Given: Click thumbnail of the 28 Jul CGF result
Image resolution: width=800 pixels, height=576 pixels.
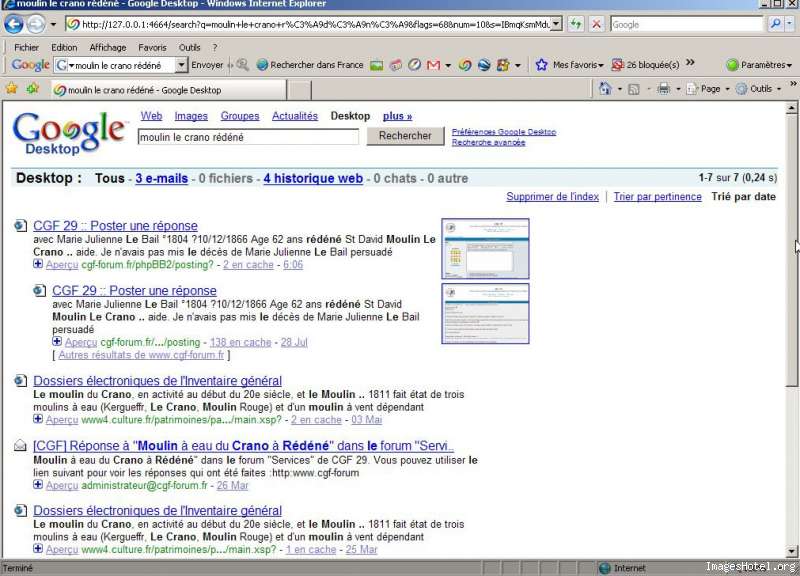Looking at the screenshot, I should (485, 313).
